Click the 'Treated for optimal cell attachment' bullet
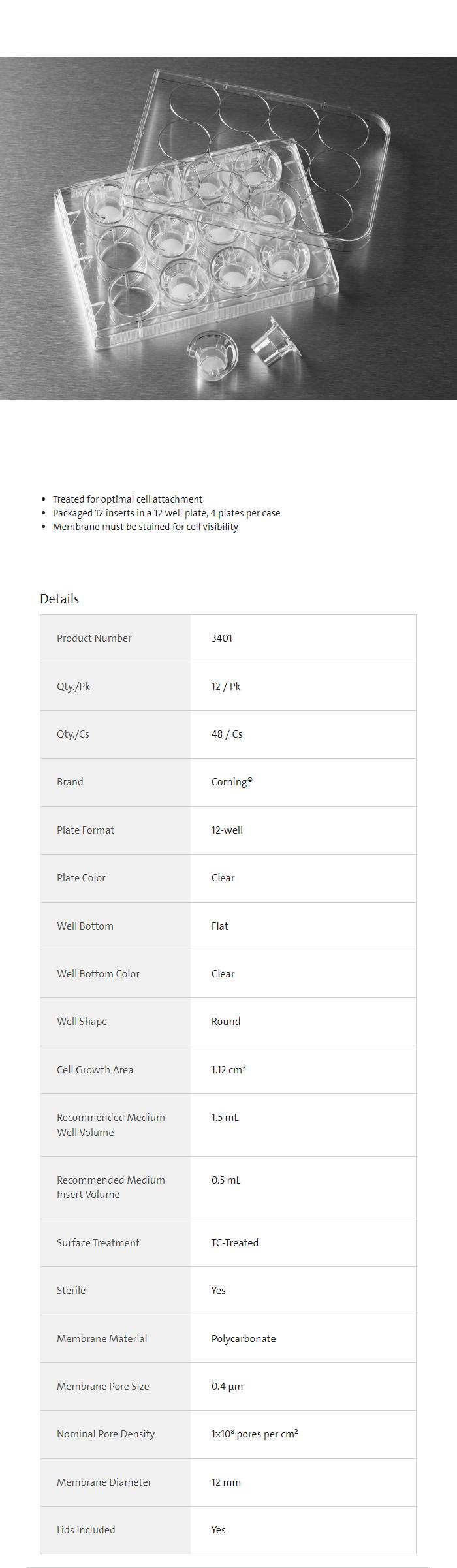 (x=127, y=499)
